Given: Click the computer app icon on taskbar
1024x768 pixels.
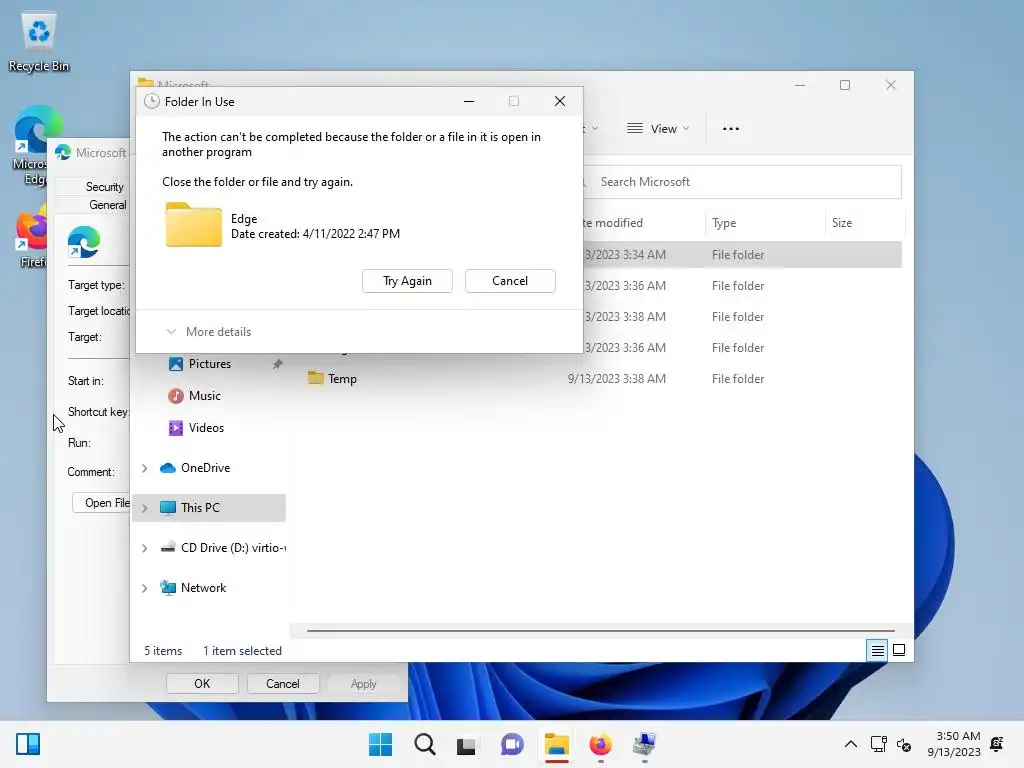Looking at the screenshot, I should [x=645, y=744].
